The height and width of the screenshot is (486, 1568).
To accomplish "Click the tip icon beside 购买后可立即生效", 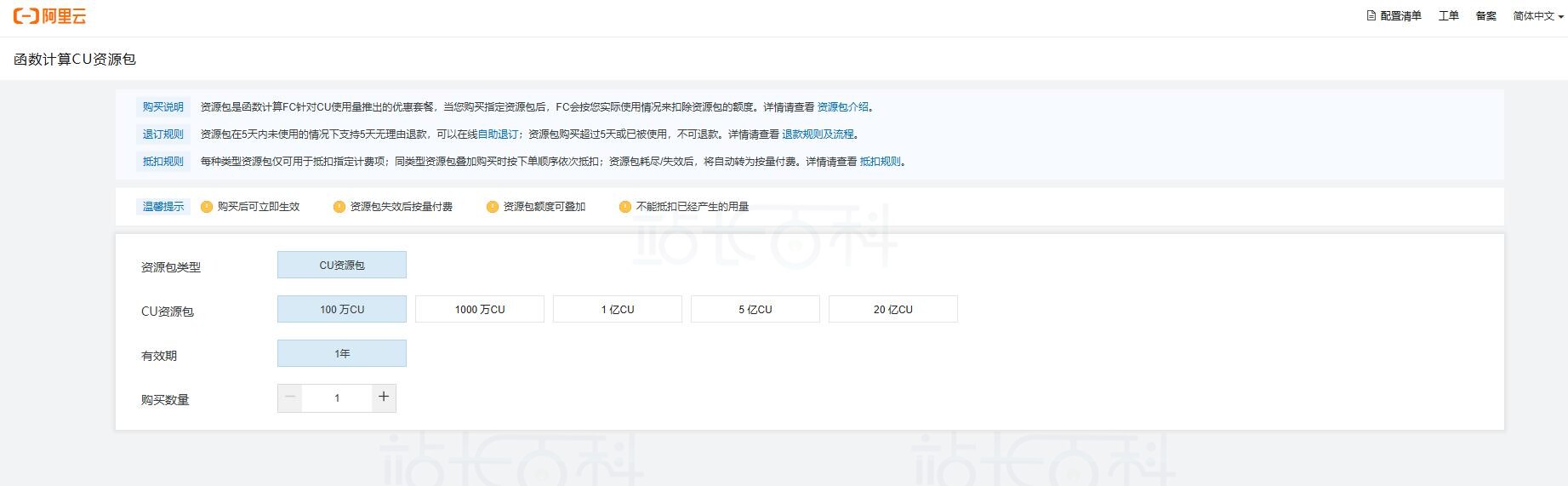I will coord(207,207).
